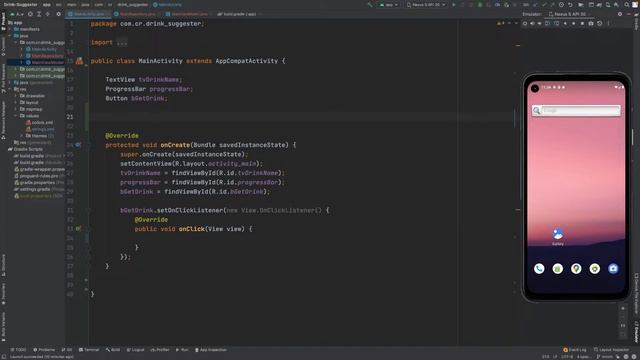Open the Camera app in emulator dock
Screen dimensions: 640x360
point(613,268)
